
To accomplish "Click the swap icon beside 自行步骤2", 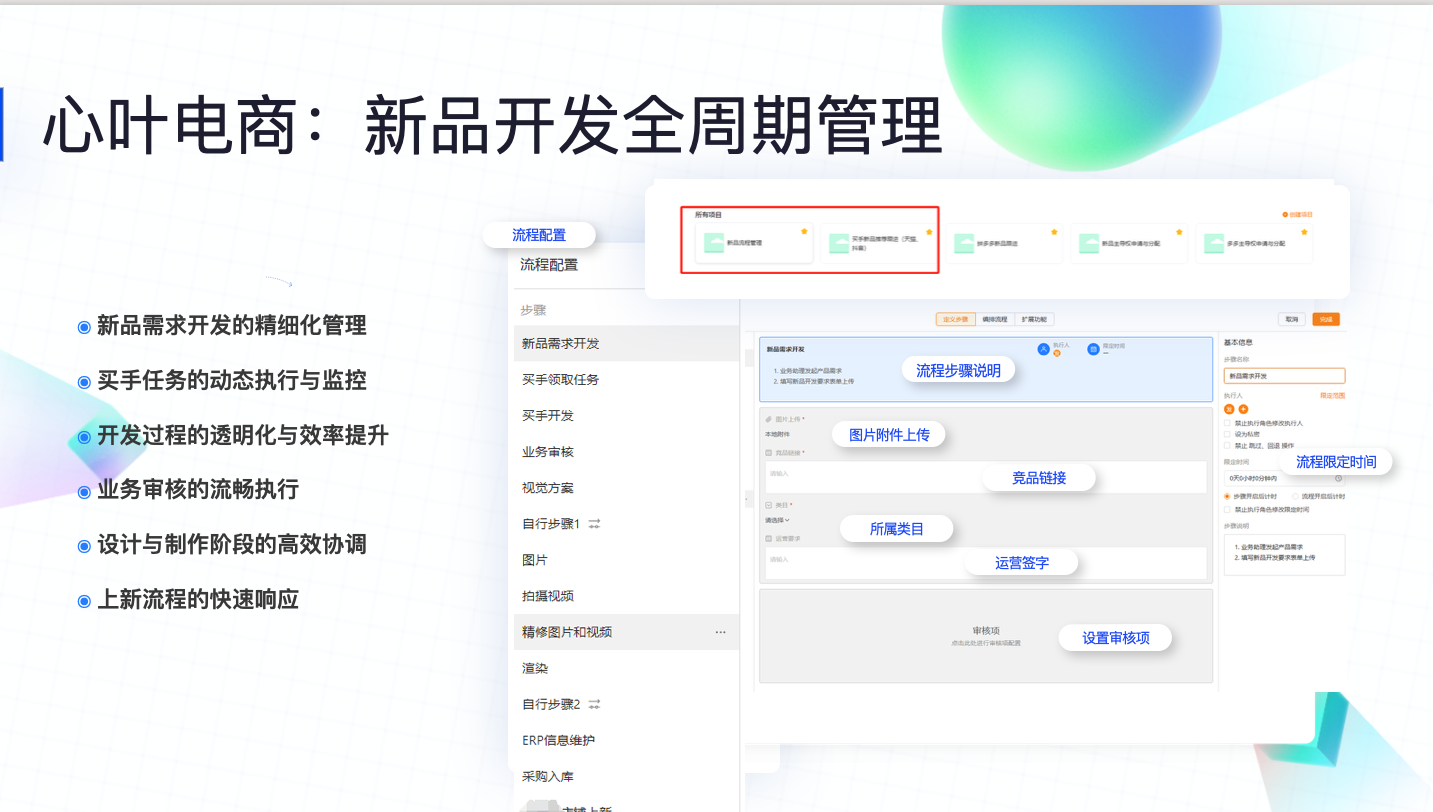I will tap(594, 704).
